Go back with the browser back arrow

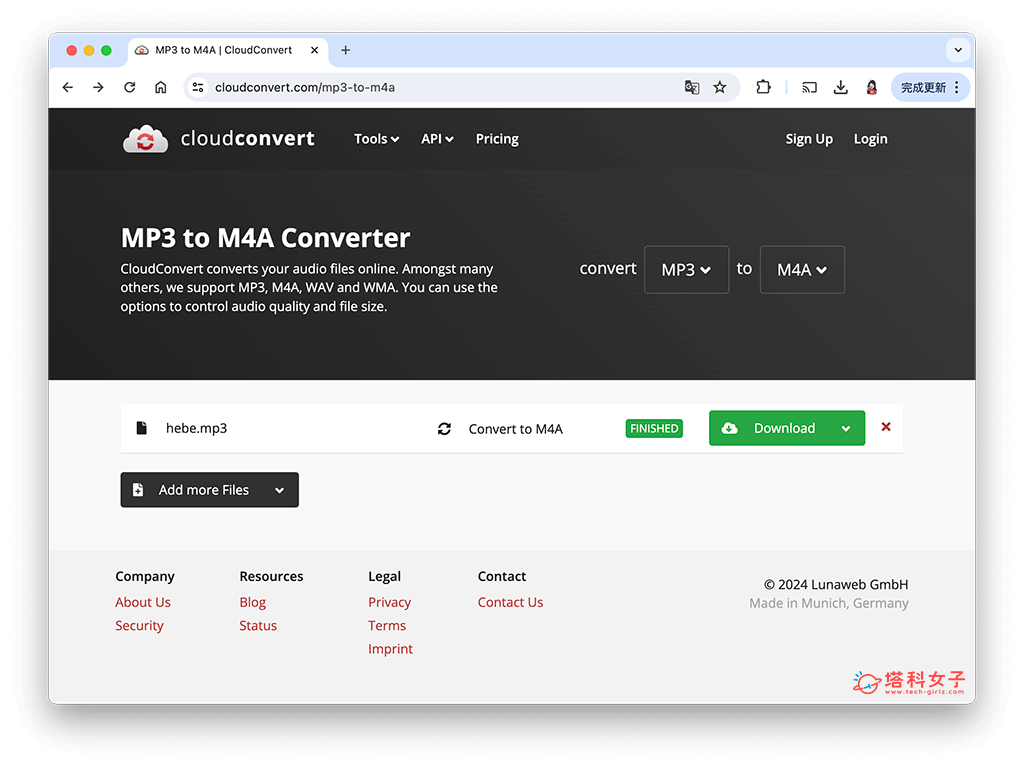click(68, 88)
